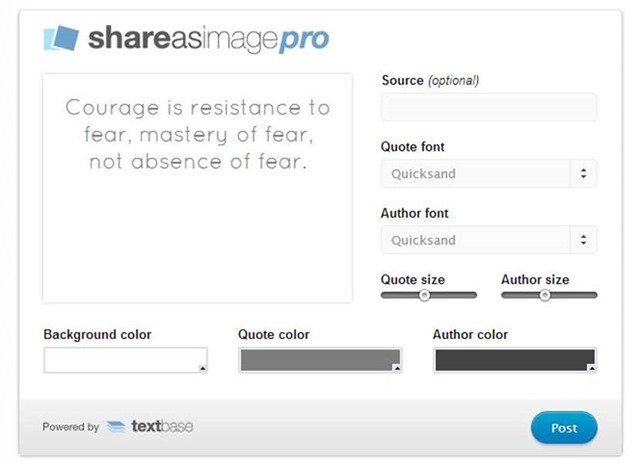This screenshot has height=467, width=640.
Task: Open the Quote font dropdown
Action: (488, 174)
